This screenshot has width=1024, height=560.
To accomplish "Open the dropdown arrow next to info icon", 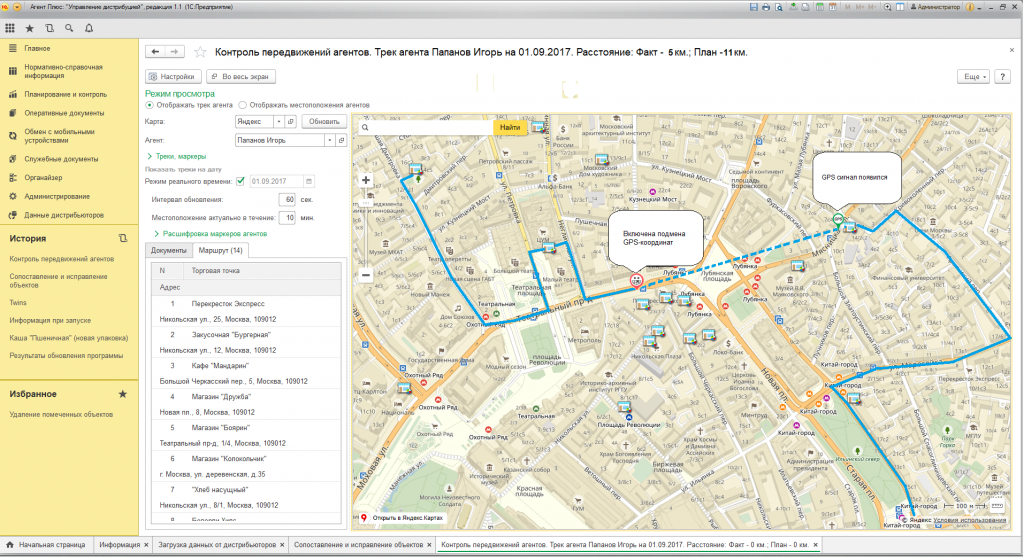I will [980, 7].
